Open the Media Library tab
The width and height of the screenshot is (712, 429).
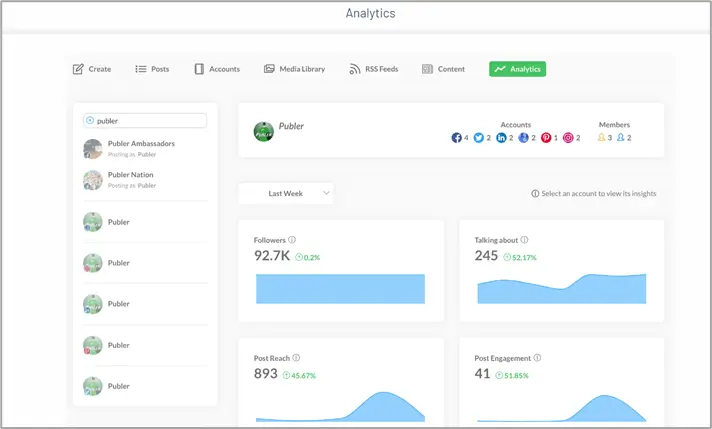[x=294, y=69]
